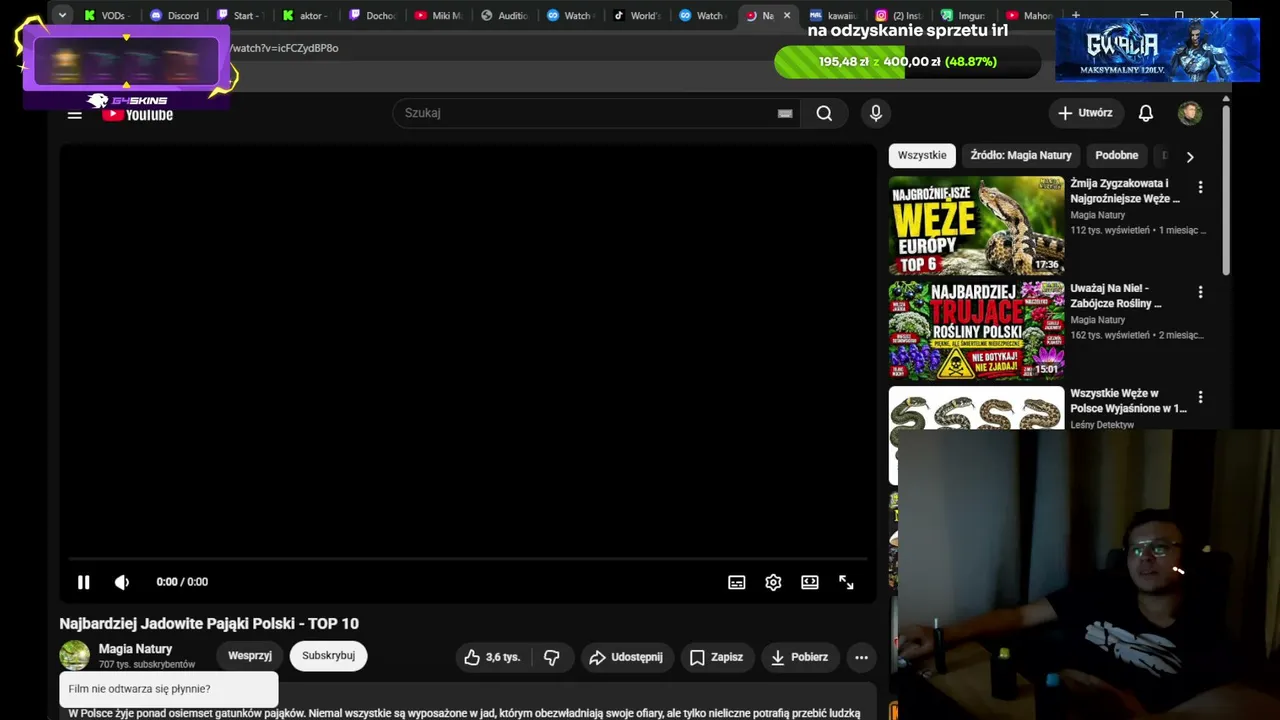Click the G4Skins overlay banner

(x=126, y=66)
